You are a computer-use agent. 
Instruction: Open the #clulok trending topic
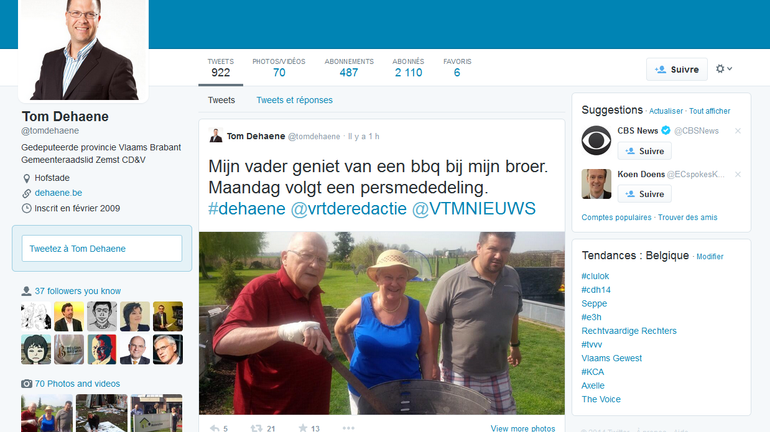pyautogui.click(x=597, y=276)
